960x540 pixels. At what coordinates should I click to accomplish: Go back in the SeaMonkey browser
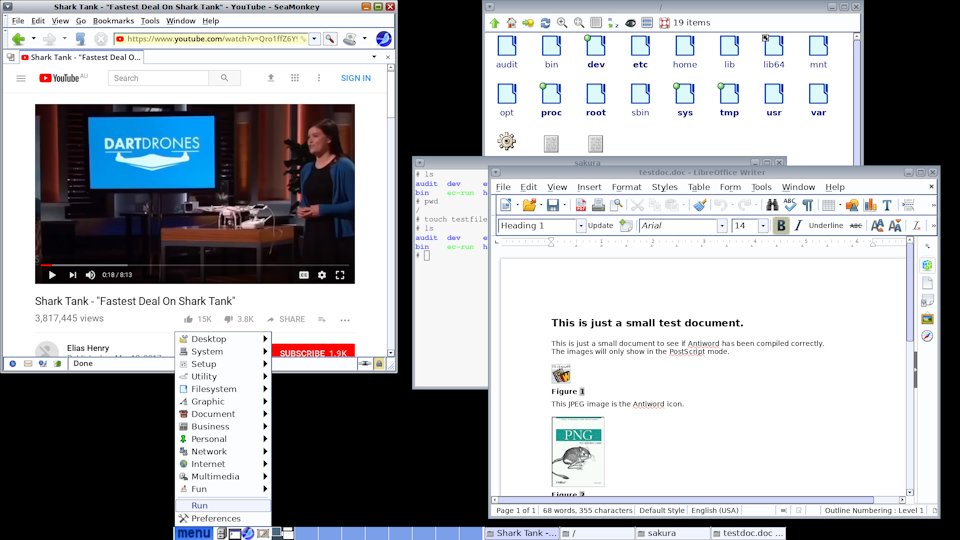(x=18, y=39)
